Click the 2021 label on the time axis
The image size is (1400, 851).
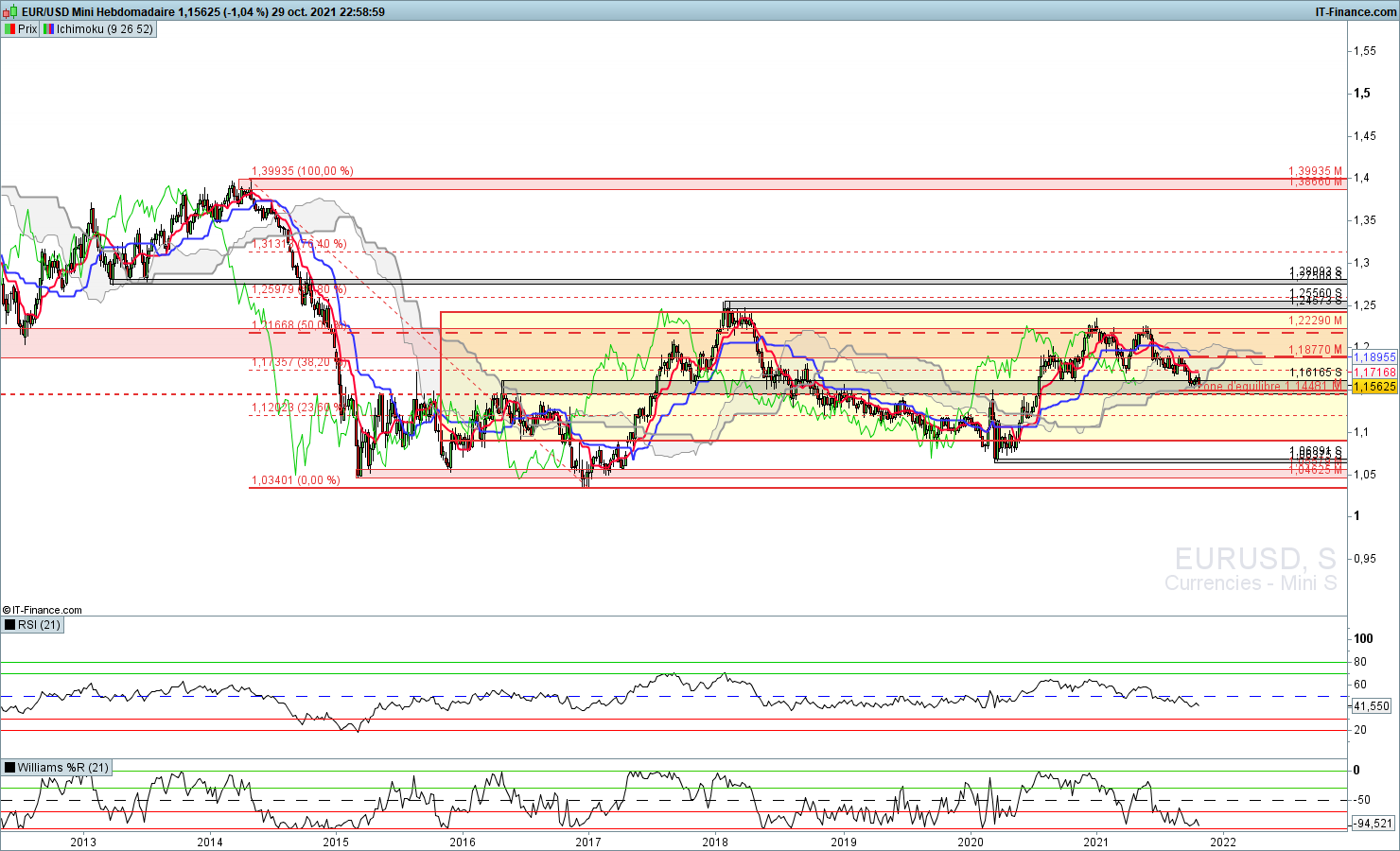pyautogui.click(x=1095, y=842)
